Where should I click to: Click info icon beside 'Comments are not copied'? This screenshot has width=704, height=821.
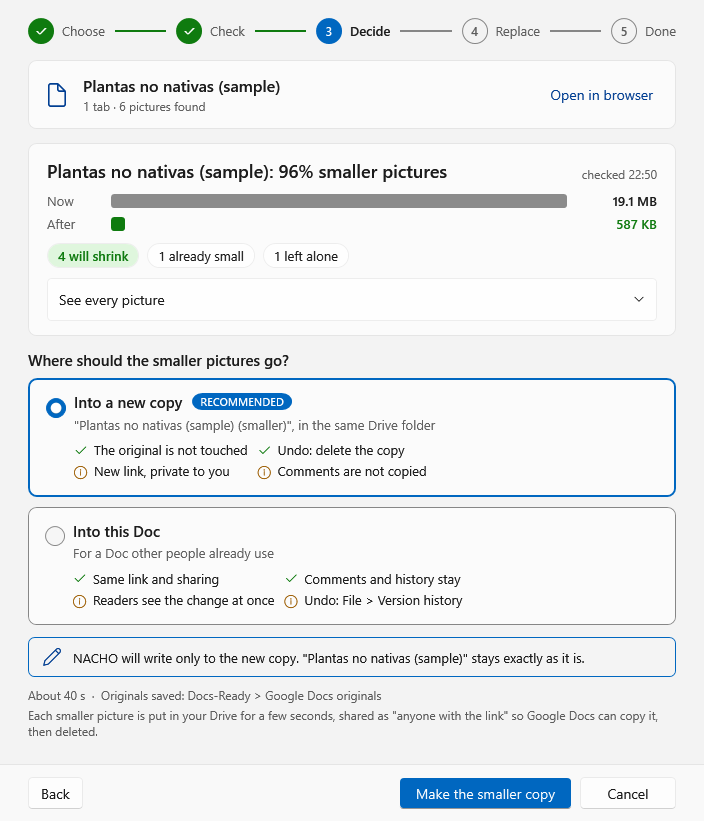[264, 472]
